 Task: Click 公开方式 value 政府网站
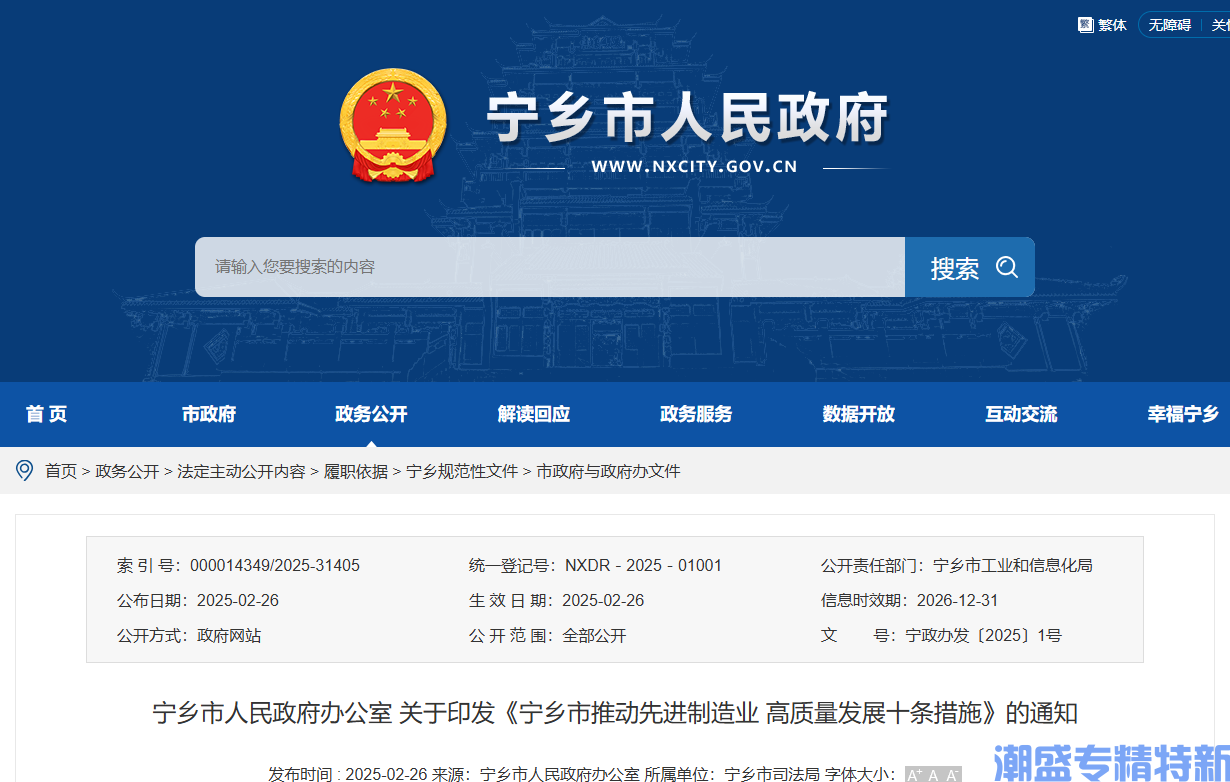coord(229,636)
